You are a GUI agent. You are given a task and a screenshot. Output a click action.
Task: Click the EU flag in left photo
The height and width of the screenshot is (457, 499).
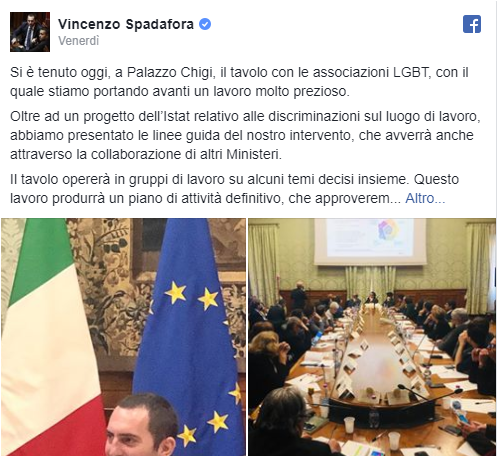[x=190, y=333]
